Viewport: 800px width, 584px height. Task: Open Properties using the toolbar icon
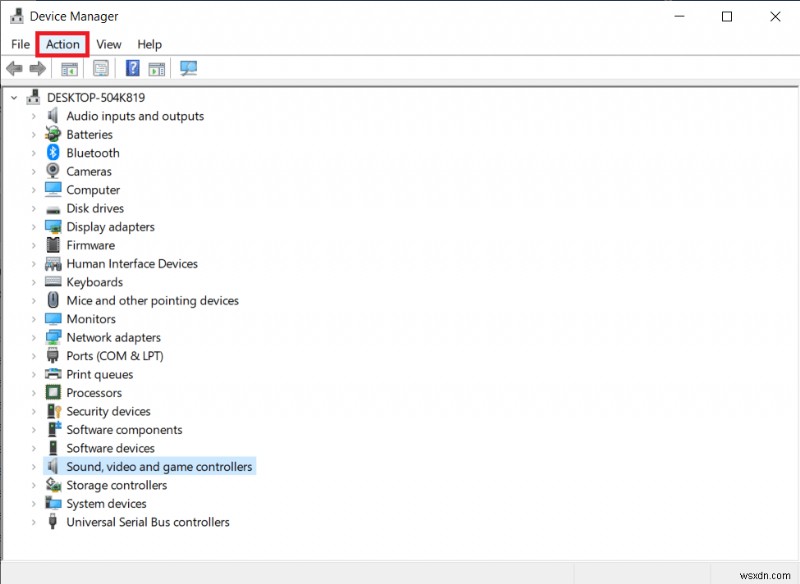tap(101, 68)
